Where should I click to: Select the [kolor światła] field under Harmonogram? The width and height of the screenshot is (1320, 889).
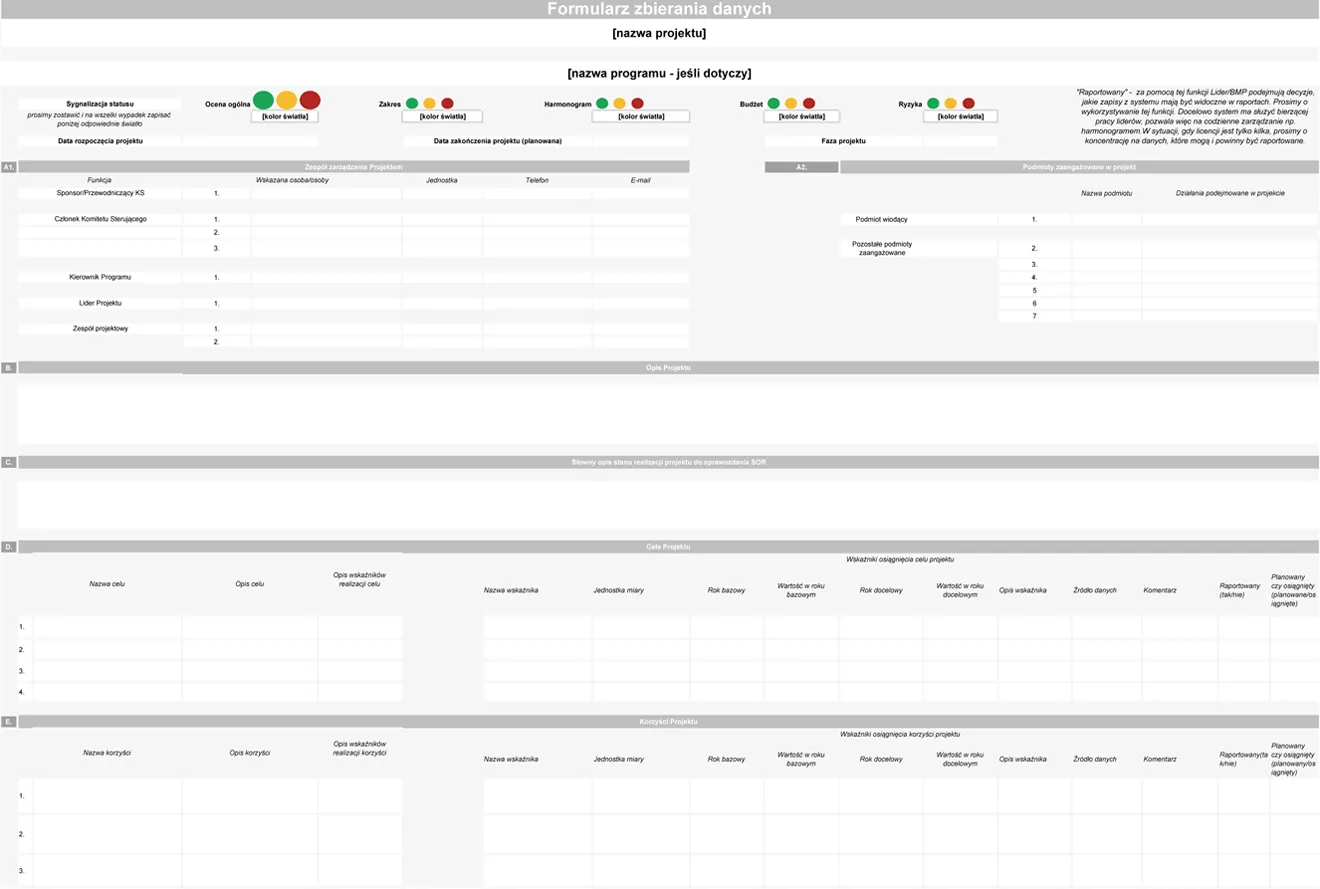pyautogui.click(x=641, y=117)
